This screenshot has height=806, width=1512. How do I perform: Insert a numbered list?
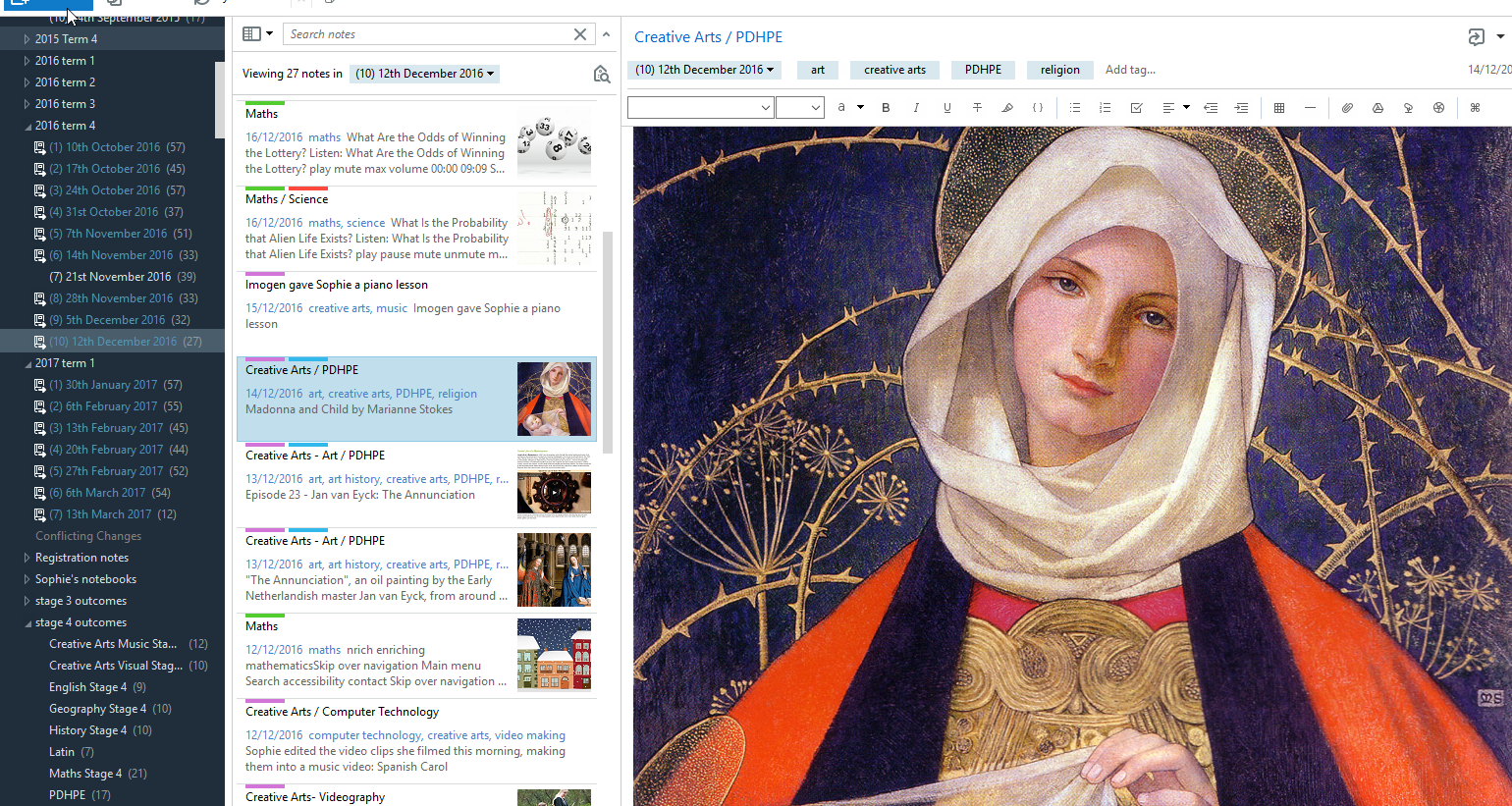1106,108
